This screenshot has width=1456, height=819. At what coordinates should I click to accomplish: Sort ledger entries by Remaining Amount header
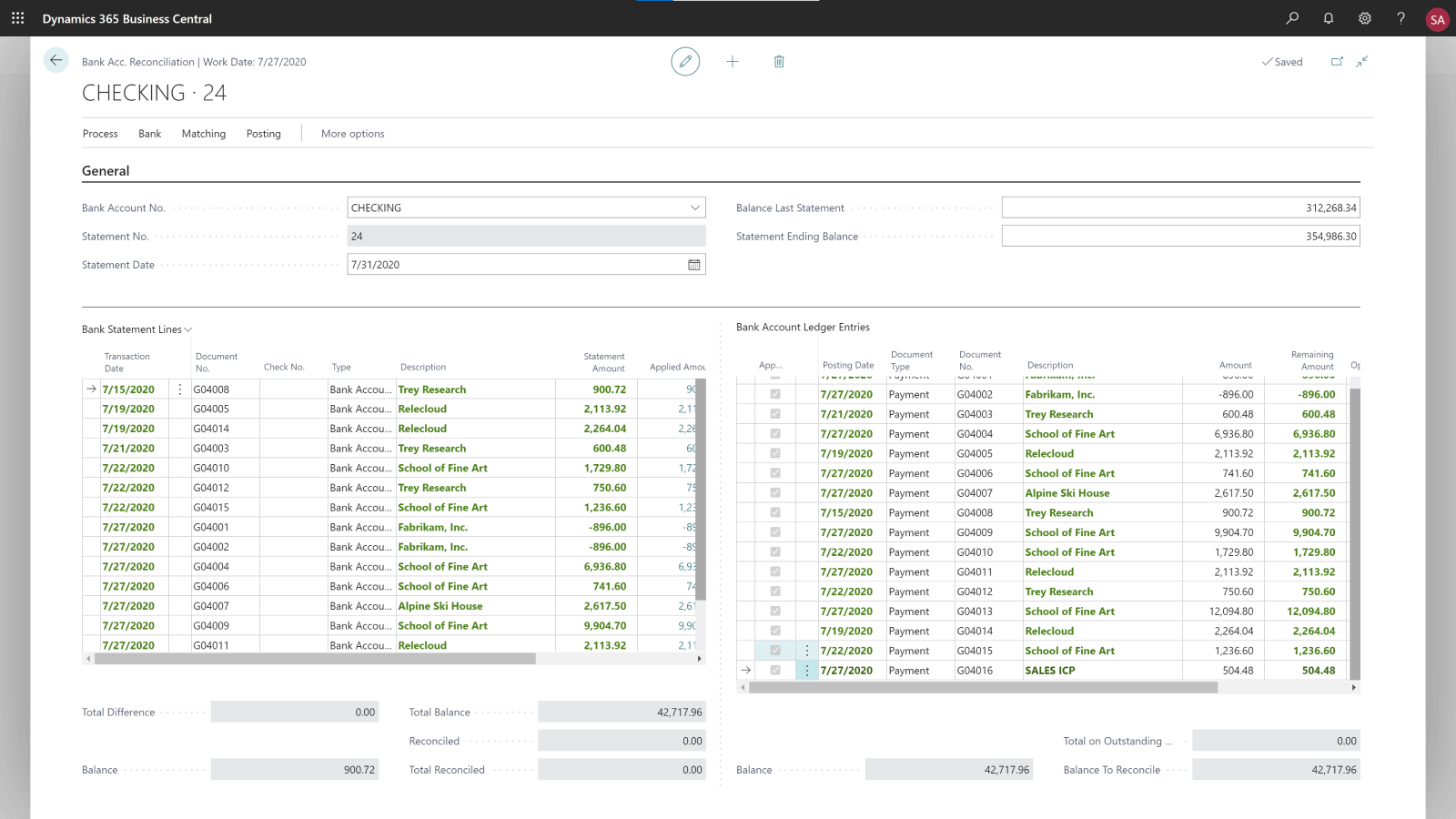tap(1312, 360)
